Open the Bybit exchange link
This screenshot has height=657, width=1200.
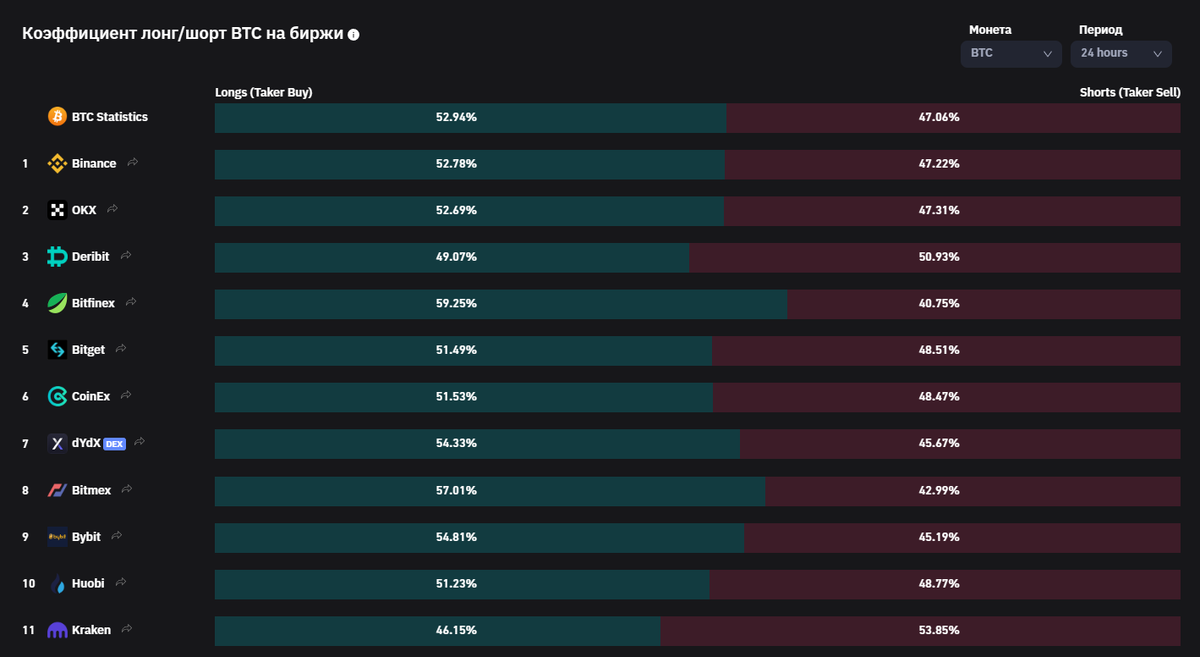click(x=86, y=537)
